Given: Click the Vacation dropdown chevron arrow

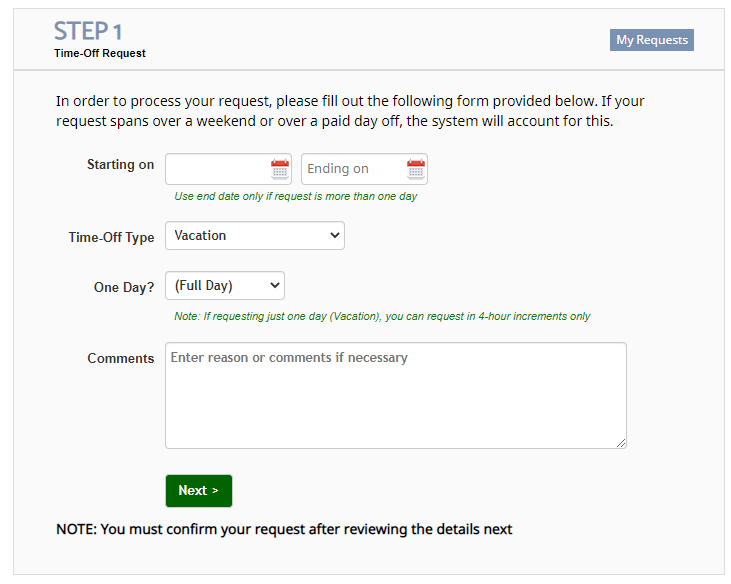Looking at the screenshot, I should (x=334, y=235).
